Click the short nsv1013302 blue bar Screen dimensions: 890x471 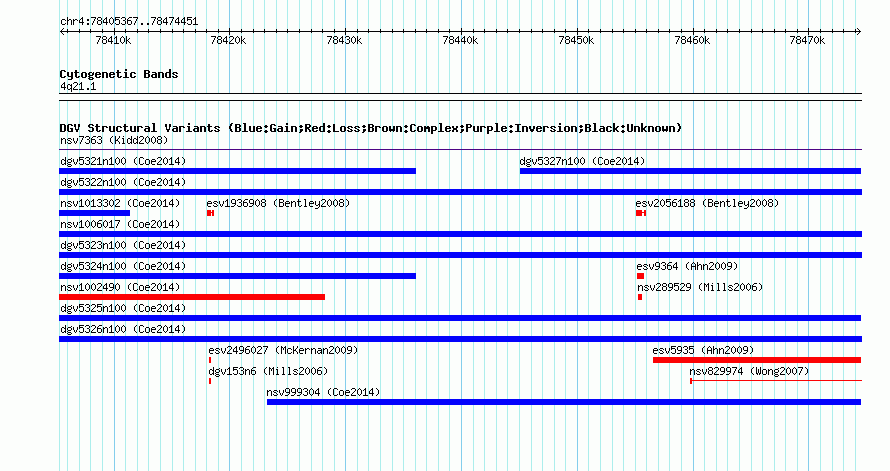click(94, 213)
